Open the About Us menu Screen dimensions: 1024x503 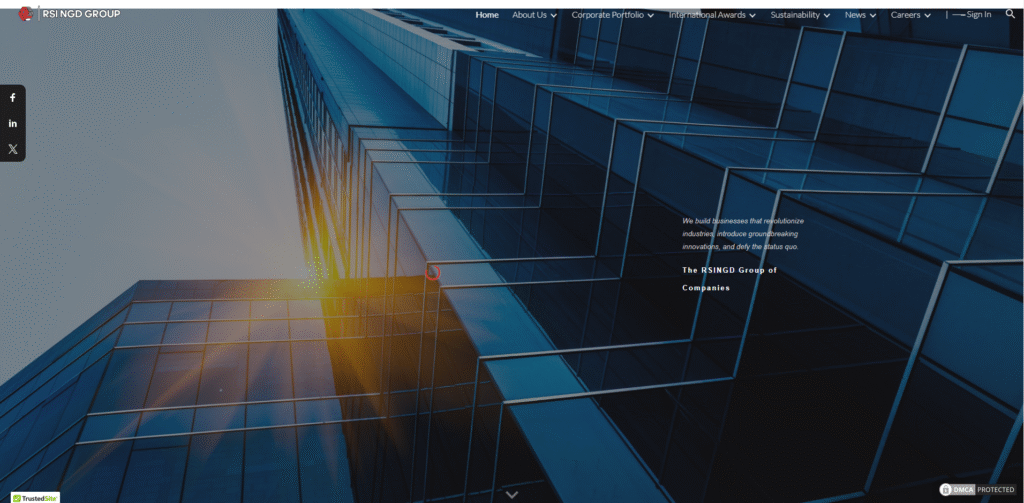(x=530, y=15)
